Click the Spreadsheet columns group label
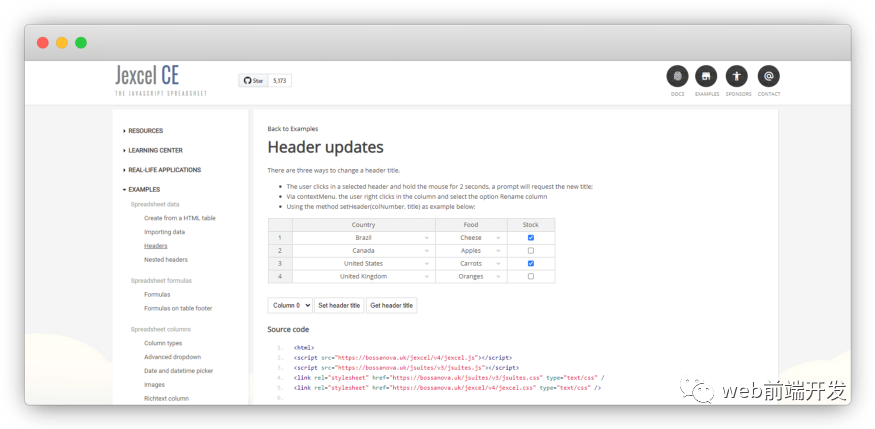 (161, 329)
